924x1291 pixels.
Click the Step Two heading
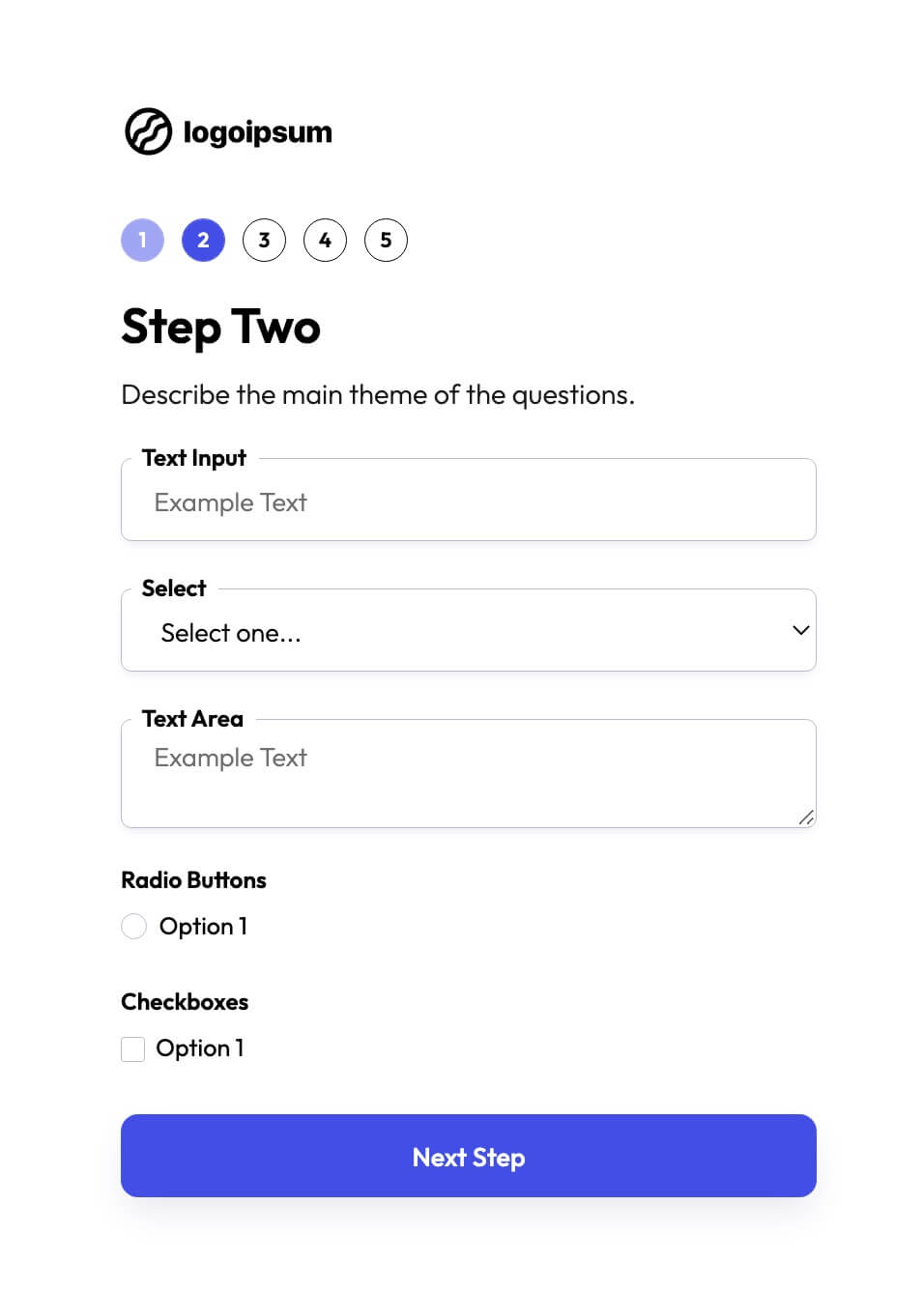point(220,328)
